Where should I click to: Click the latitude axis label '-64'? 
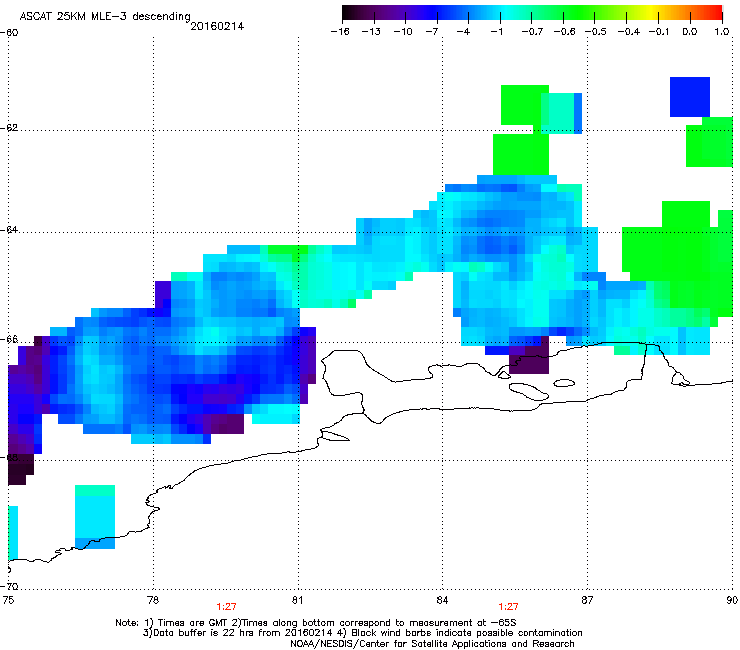pyautogui.click(x=9, y=230)
